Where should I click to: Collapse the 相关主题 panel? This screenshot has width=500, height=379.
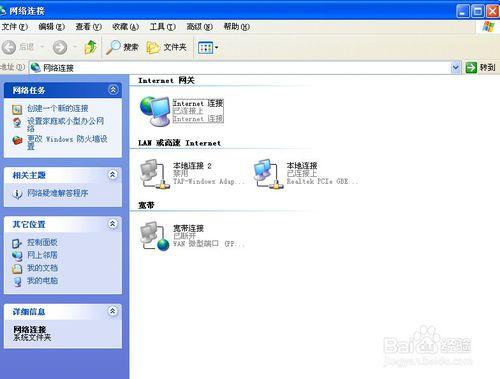(x=113, y=175)
